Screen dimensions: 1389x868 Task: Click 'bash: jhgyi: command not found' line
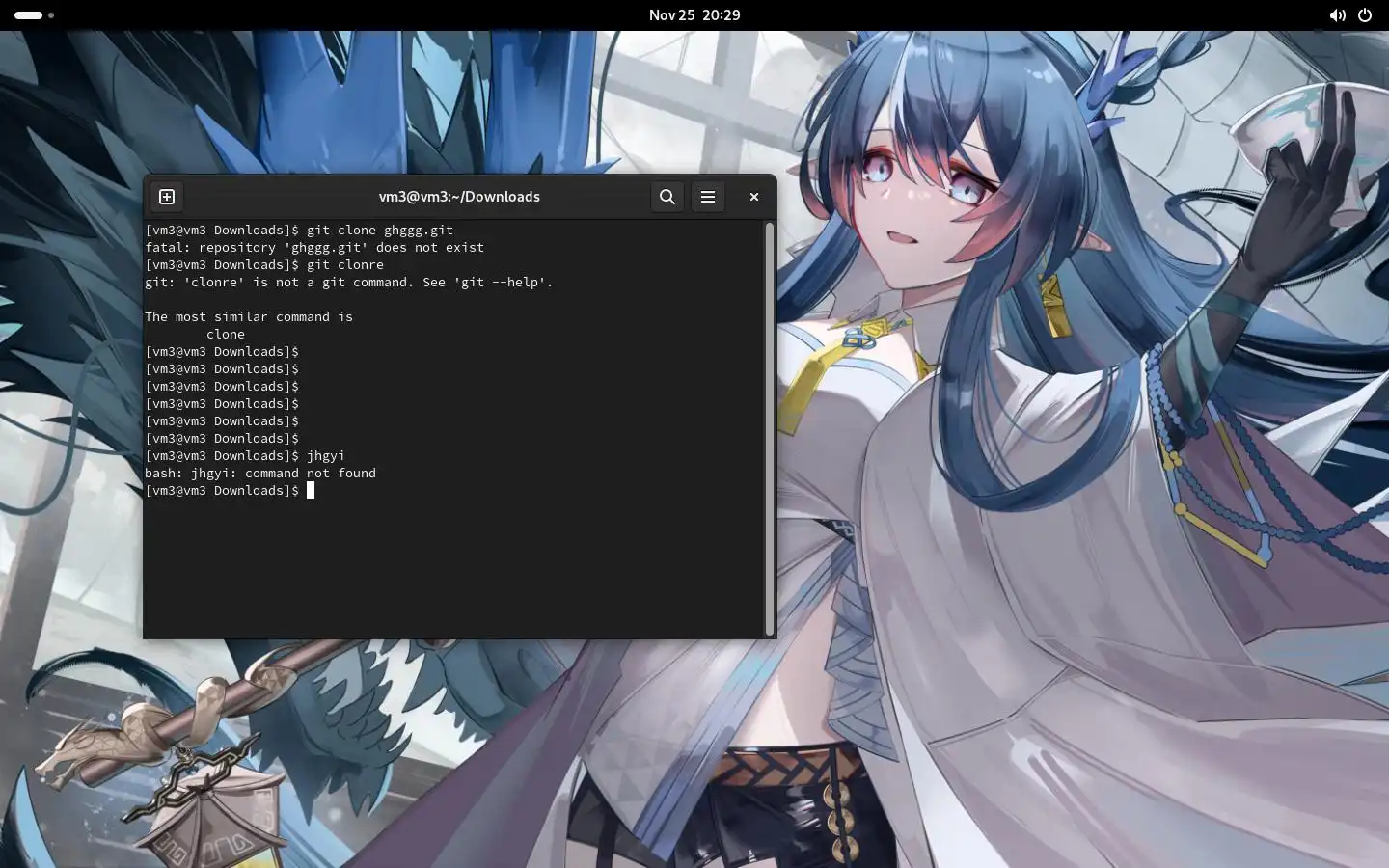260,473
